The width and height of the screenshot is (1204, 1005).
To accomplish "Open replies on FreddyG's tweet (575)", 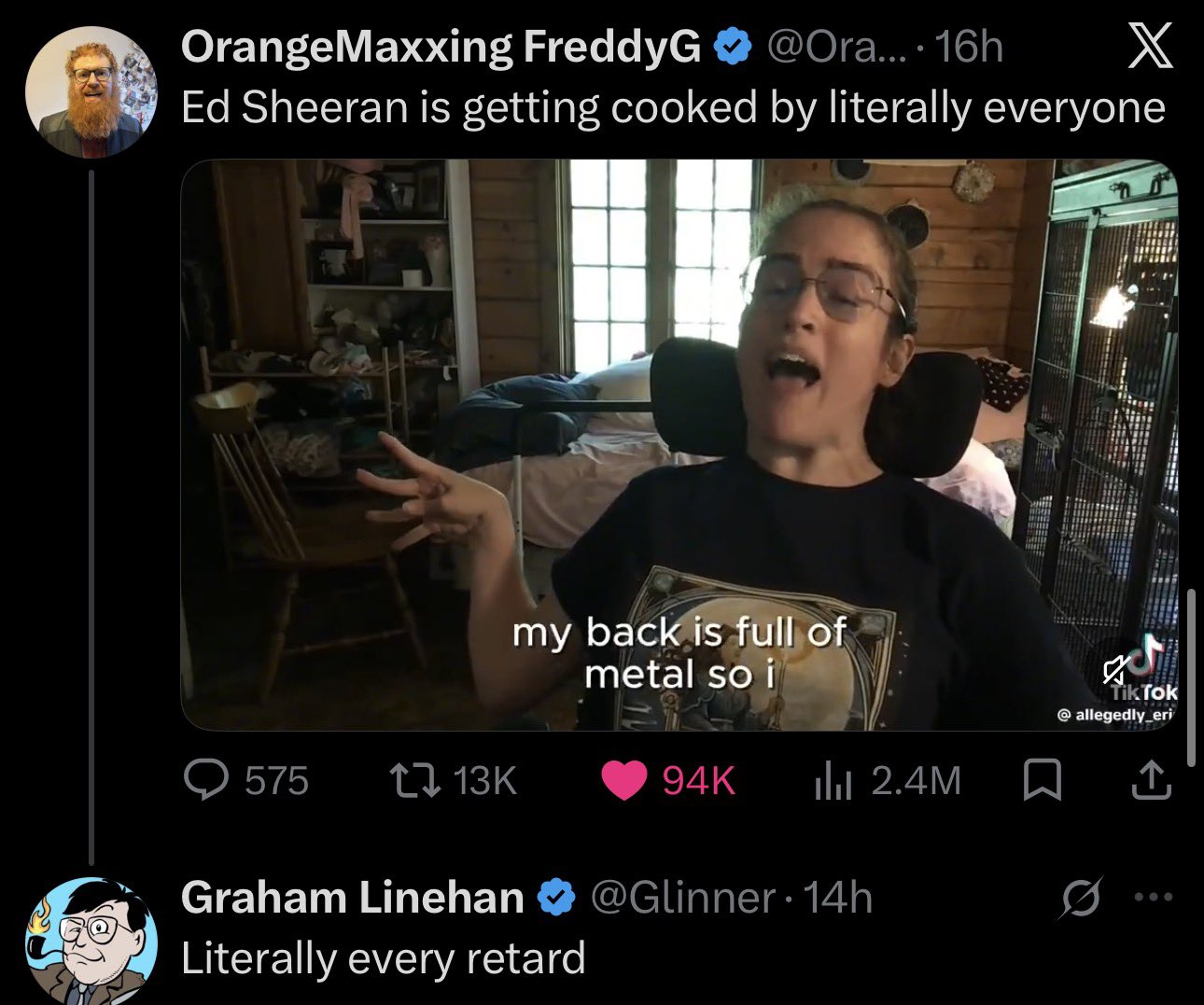I will pos(246,781).
